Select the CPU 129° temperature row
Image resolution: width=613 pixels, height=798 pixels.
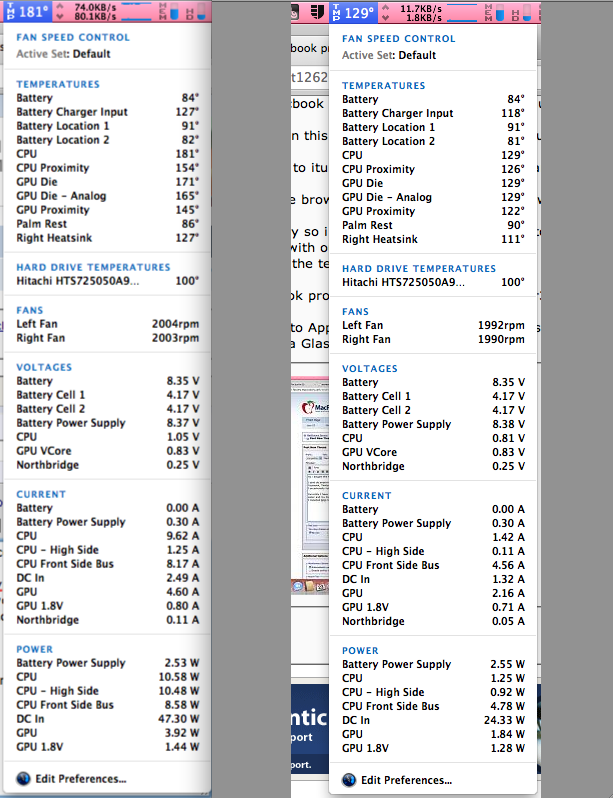coord(433,155)
